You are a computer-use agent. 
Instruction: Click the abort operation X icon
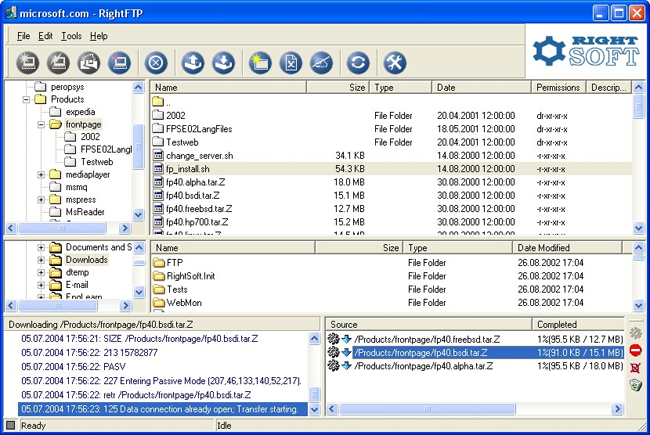pyautogui.click(x=156, y=63)
